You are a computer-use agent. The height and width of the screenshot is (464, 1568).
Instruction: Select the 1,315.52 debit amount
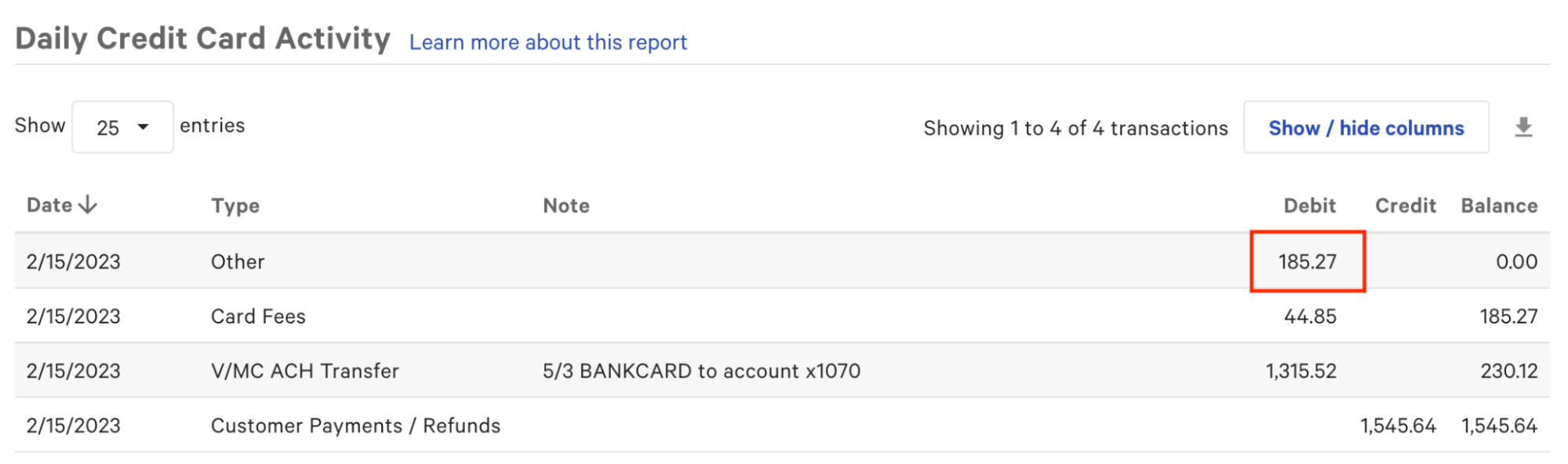(1301, 371)
